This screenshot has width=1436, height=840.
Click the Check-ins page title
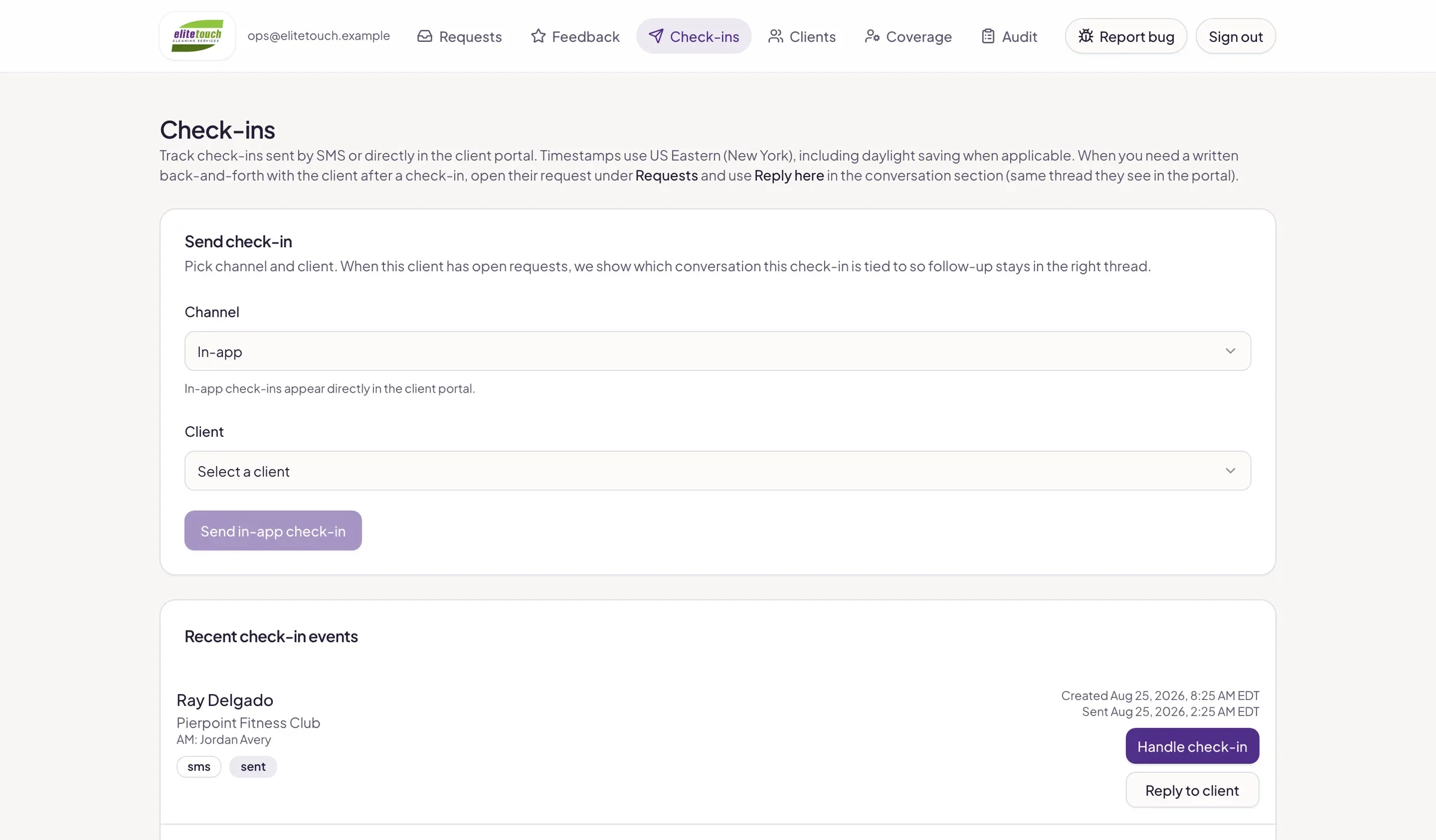tap(217, 130)
